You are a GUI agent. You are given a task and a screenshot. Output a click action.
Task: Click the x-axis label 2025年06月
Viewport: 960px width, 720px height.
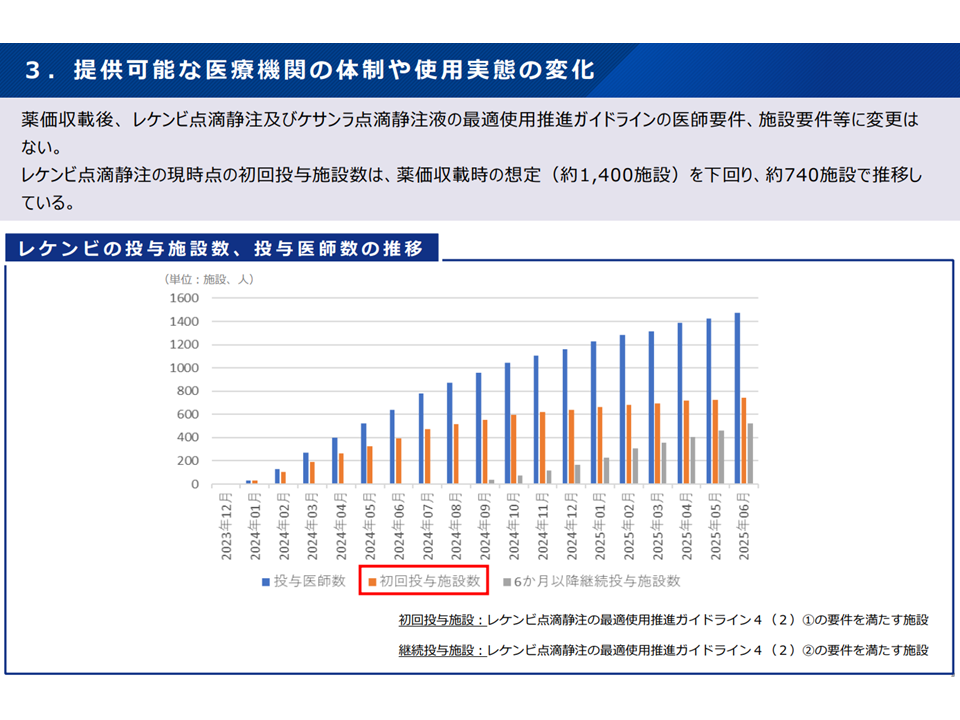[x=744, y=527]
